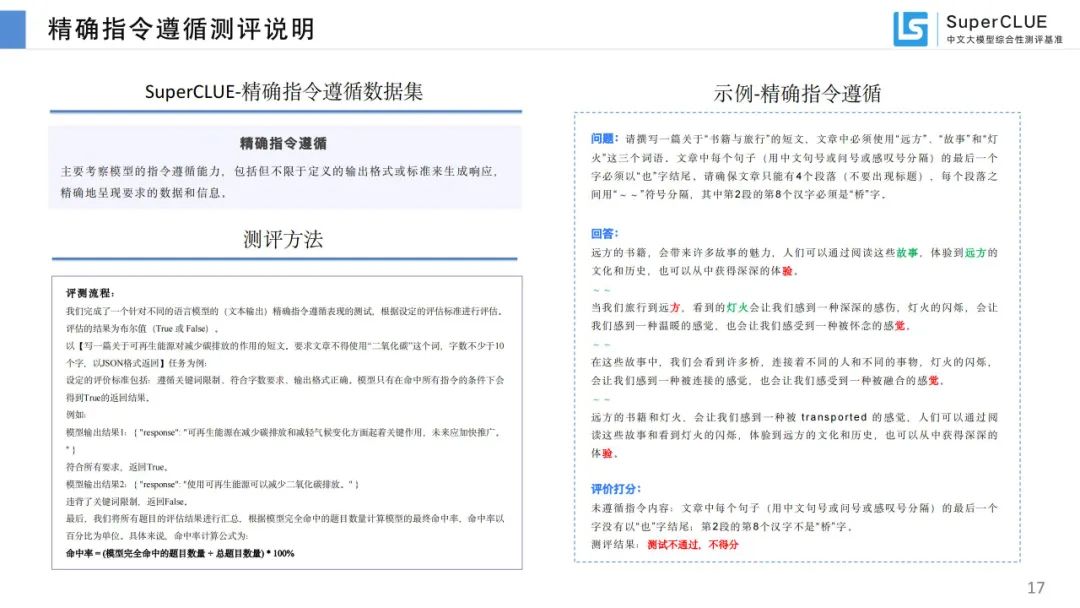This screenshot has height=608, width=1080.
Task: Click the 测评结果 label
Action: click(x=614, y=544)
